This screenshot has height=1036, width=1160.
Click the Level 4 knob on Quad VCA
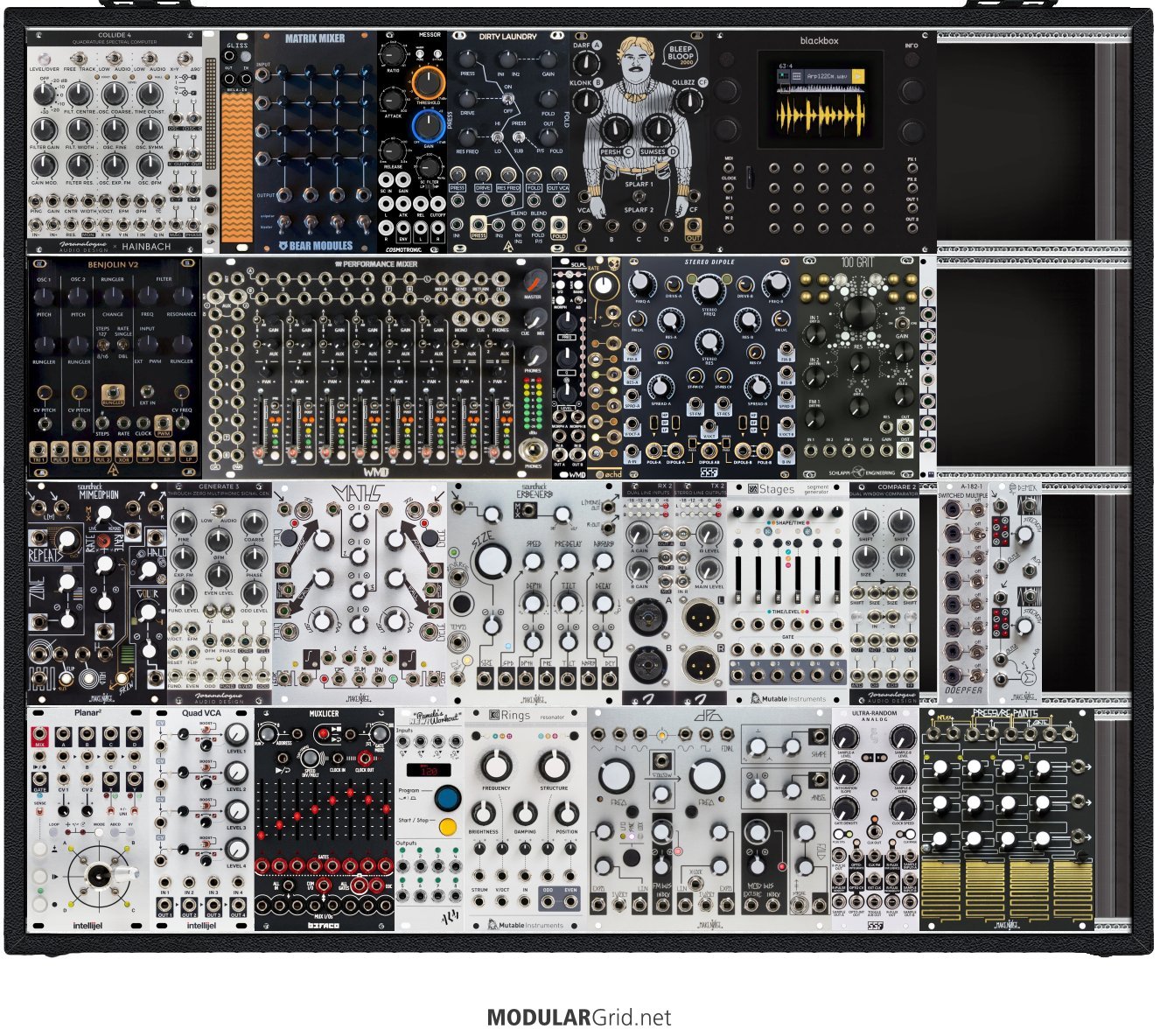pyautogui.click(x=236, y=849)
